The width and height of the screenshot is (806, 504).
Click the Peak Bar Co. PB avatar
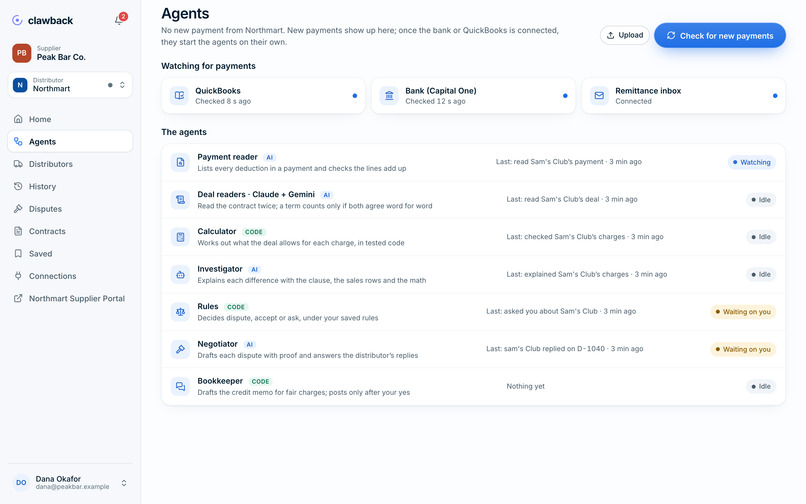(22, 53)
